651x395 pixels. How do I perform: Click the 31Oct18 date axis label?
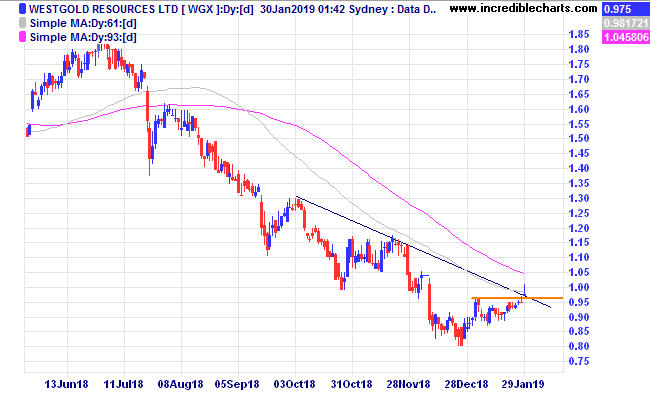[351, 384]
